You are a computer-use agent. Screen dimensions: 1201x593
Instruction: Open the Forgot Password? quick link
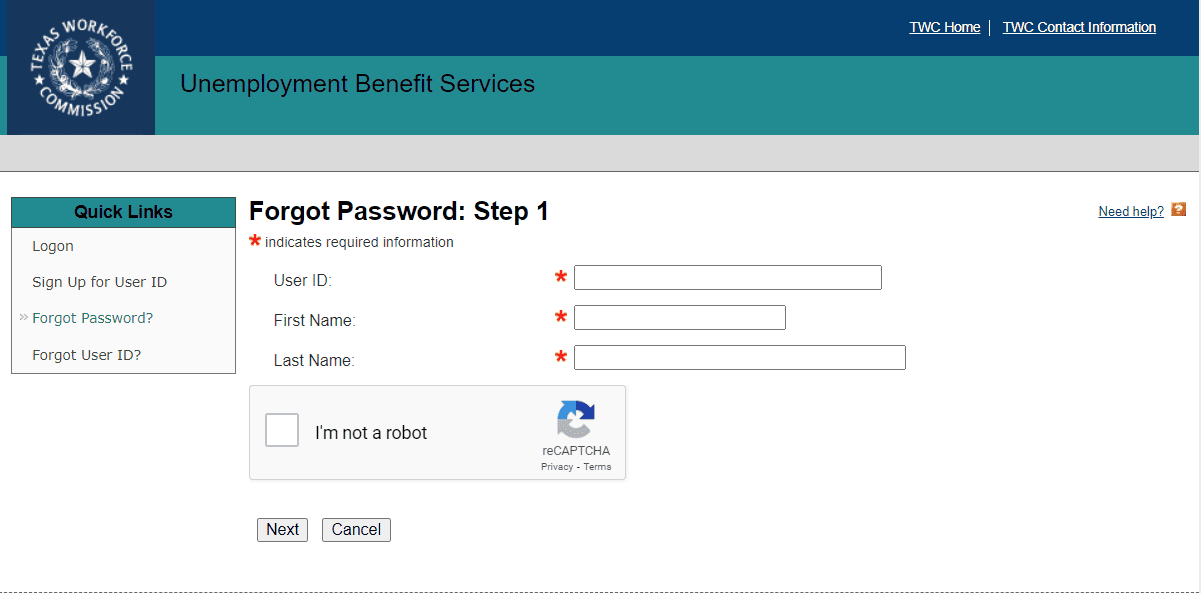[x=92, y=318]
